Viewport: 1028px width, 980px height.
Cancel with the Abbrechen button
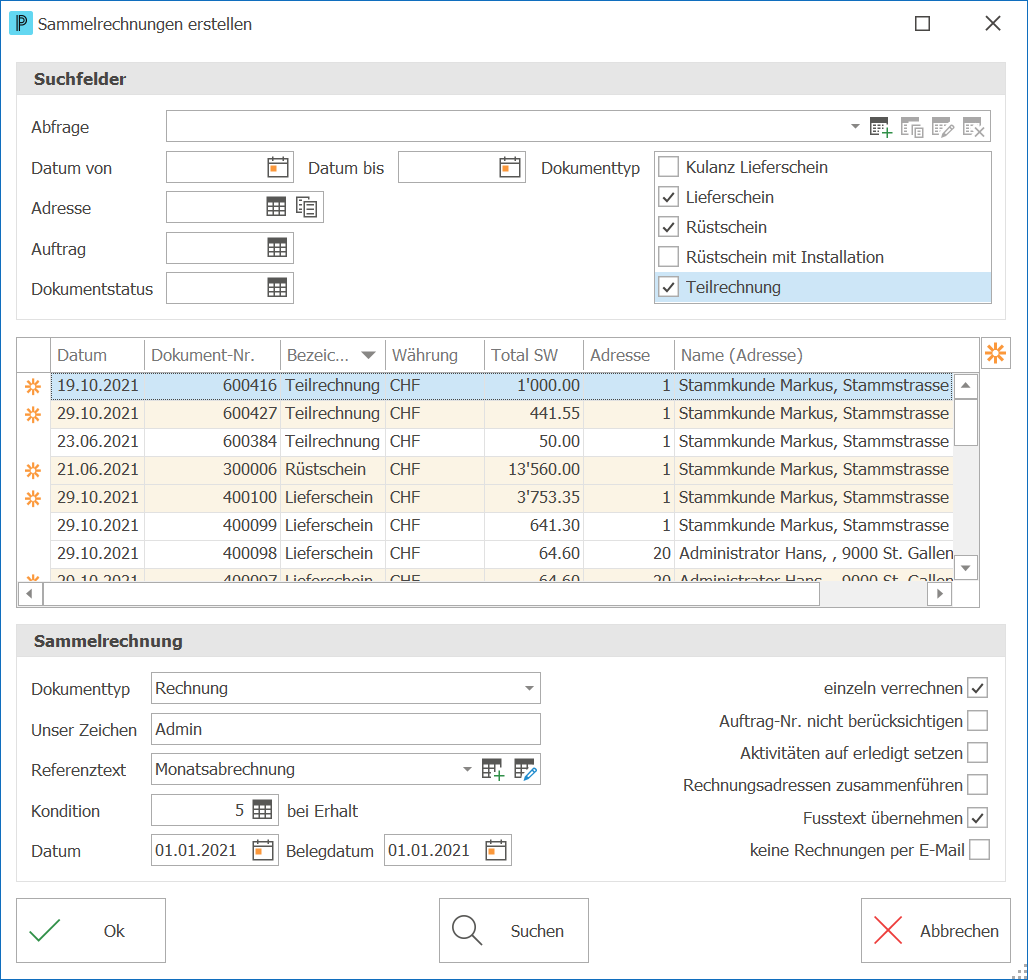pos(936,930)
